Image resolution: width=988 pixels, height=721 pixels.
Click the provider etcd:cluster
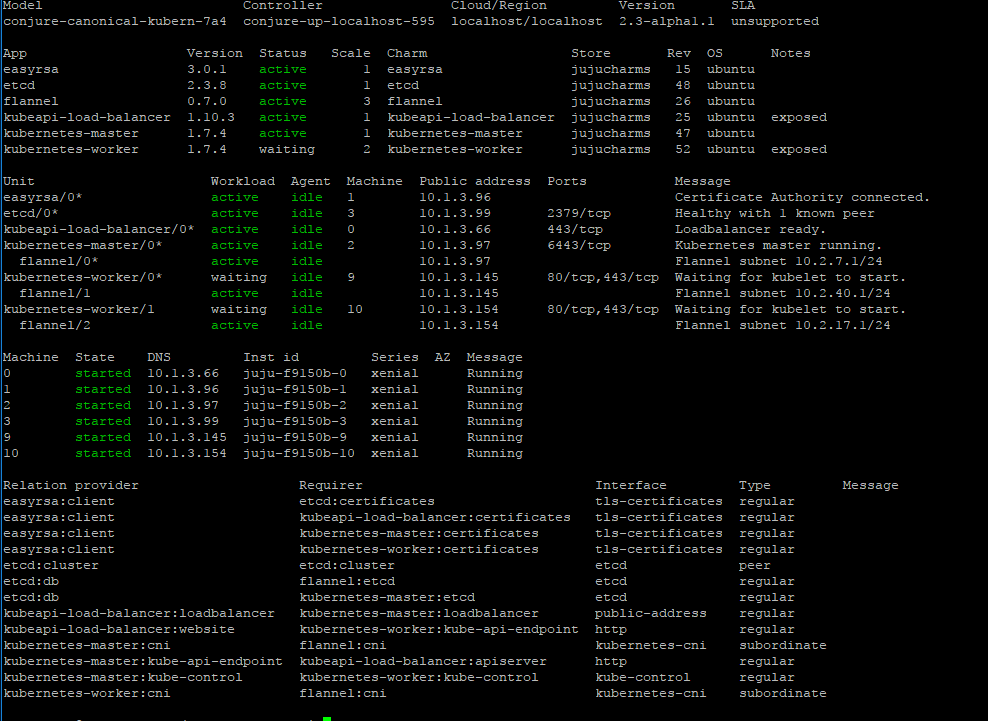tap(51, 565)
